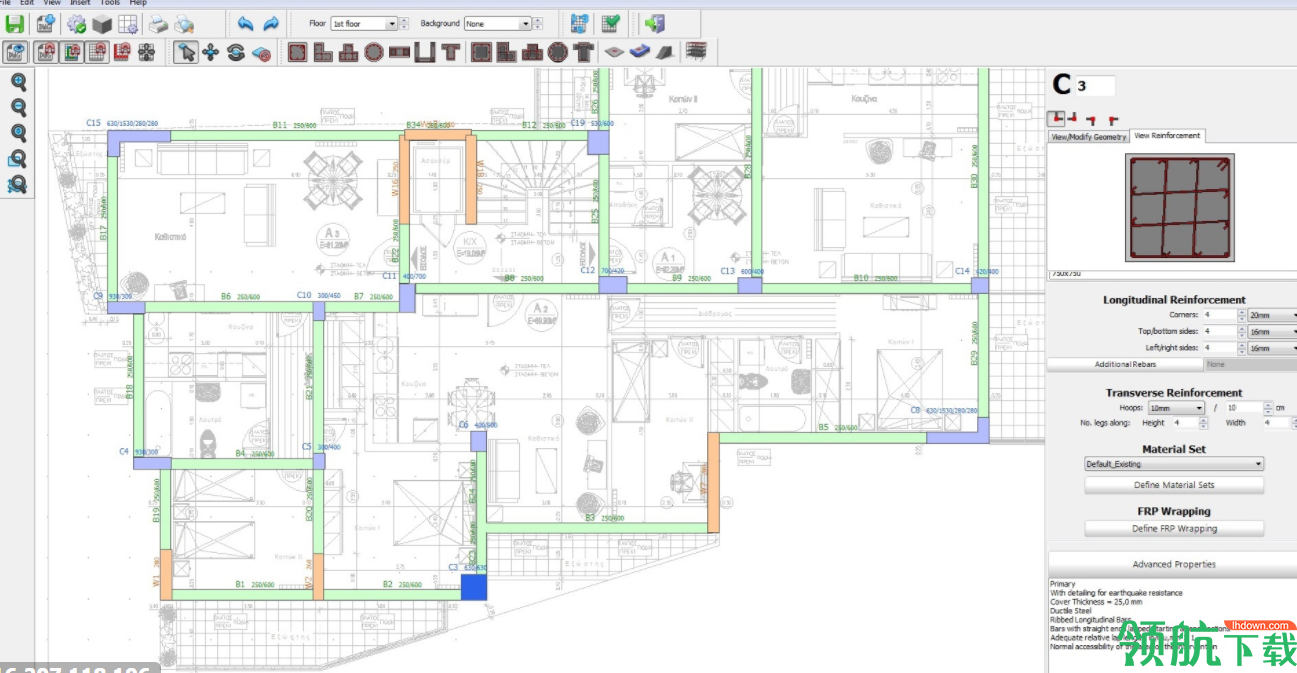Image resolution: width=1297 pixels, height=673 pixels.
Task: Select the eraser delete tool
Action: 262,52
